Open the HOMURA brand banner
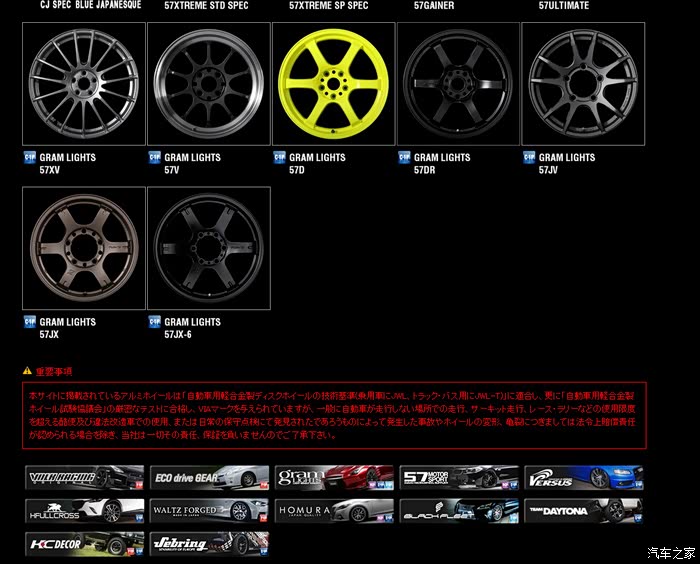This screenshot has height=564, width=700. pos(334,511)
